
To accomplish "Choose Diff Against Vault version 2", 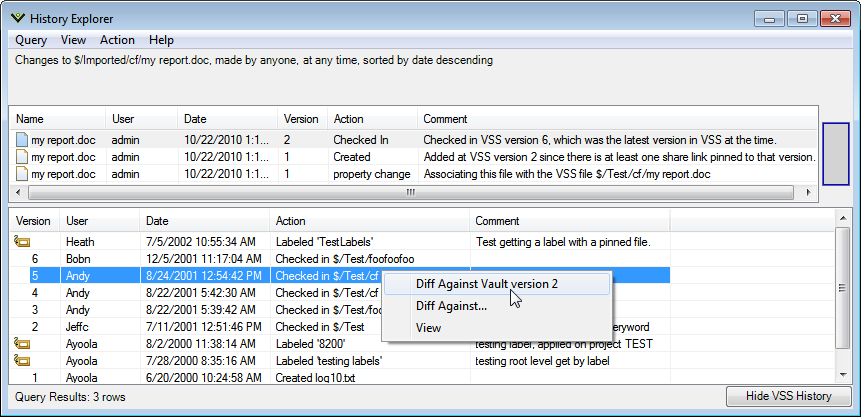I will [486, 284].
